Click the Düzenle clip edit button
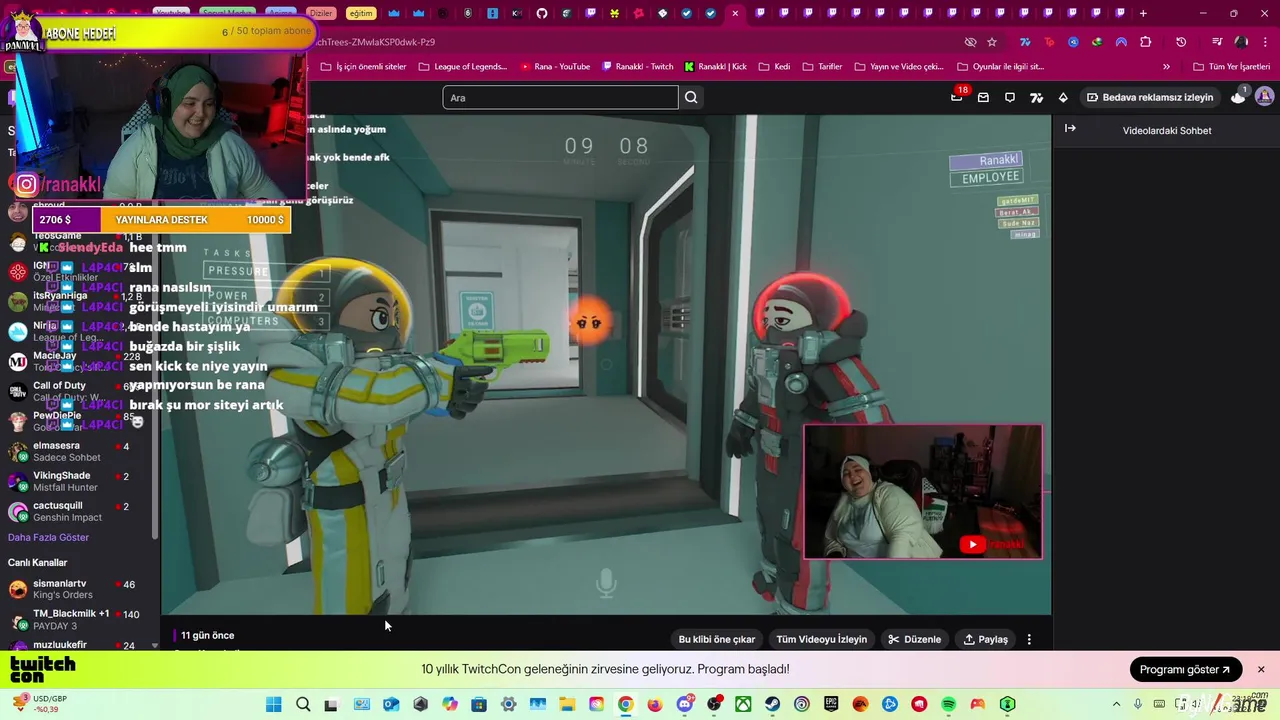The width and height of the screenshot is (1280, 720). coord(914,639)
